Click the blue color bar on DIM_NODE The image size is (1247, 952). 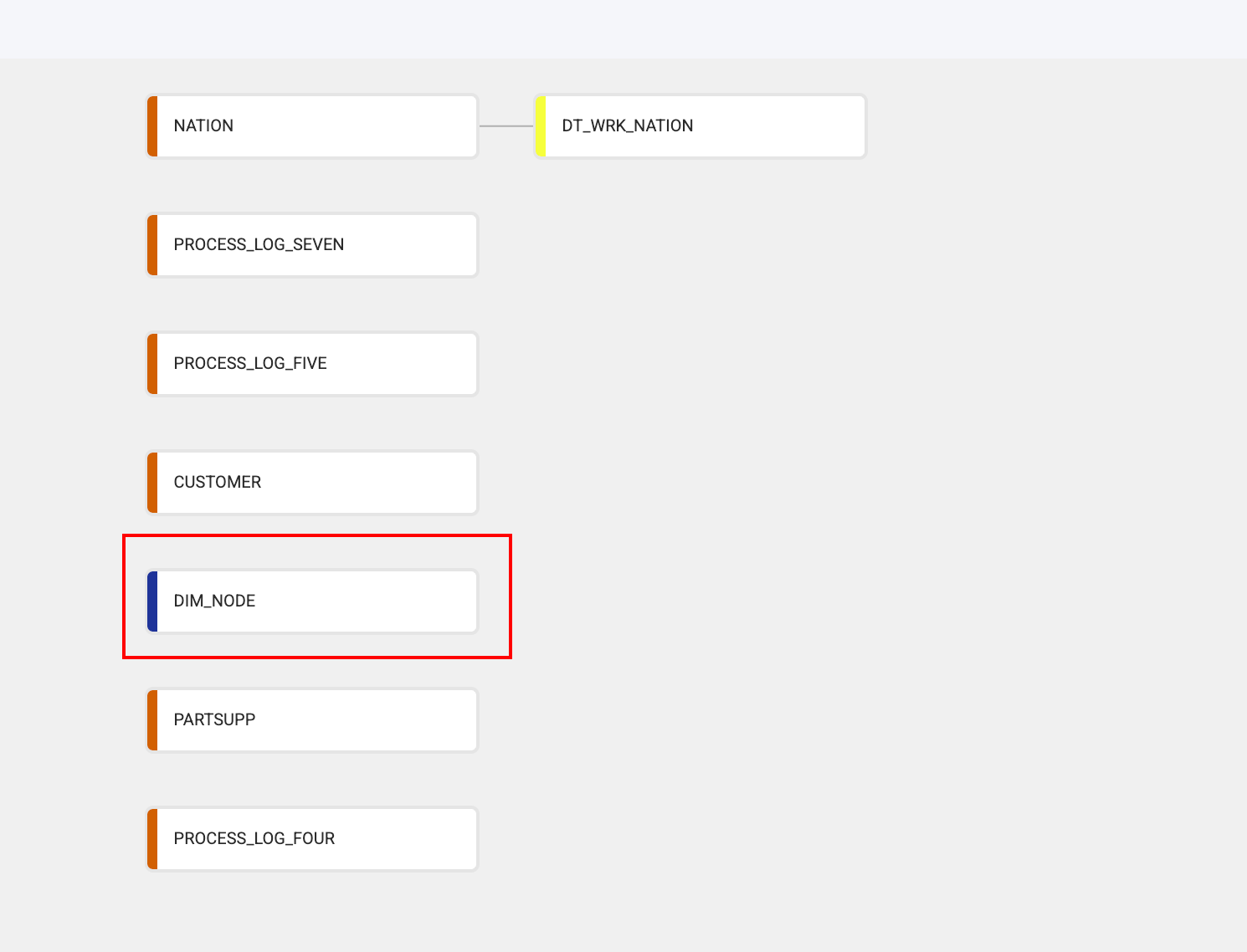152,601
